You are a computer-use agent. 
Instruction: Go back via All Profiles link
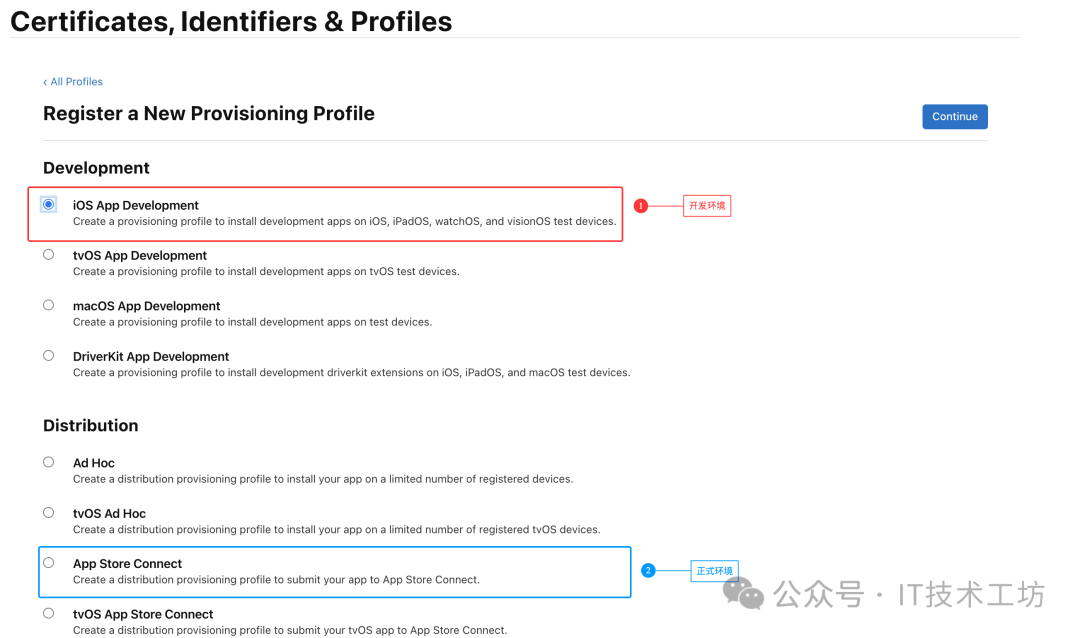coord(73,82)
